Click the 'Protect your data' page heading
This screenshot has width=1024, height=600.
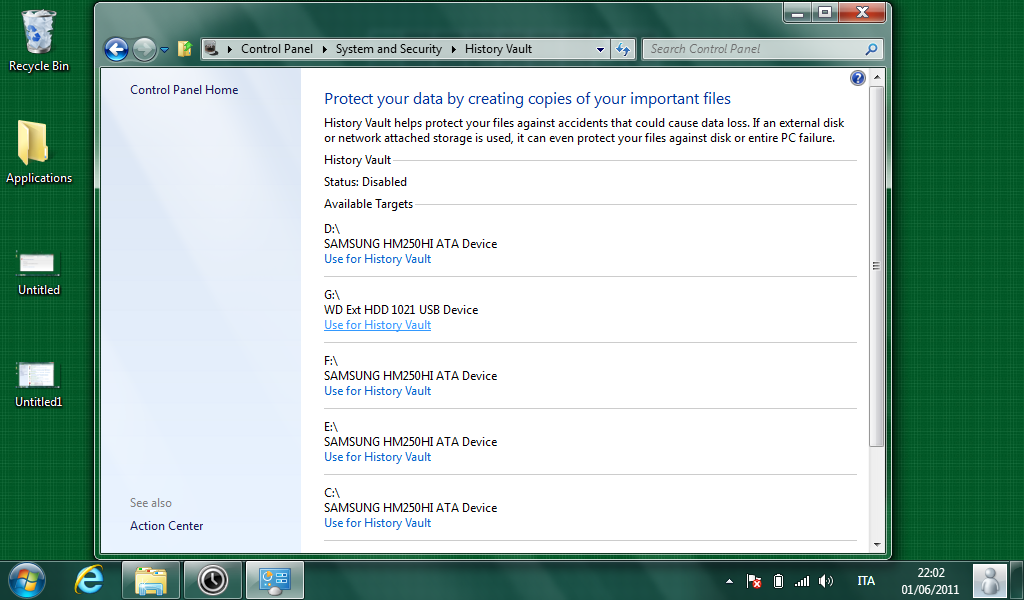(527, 99)
